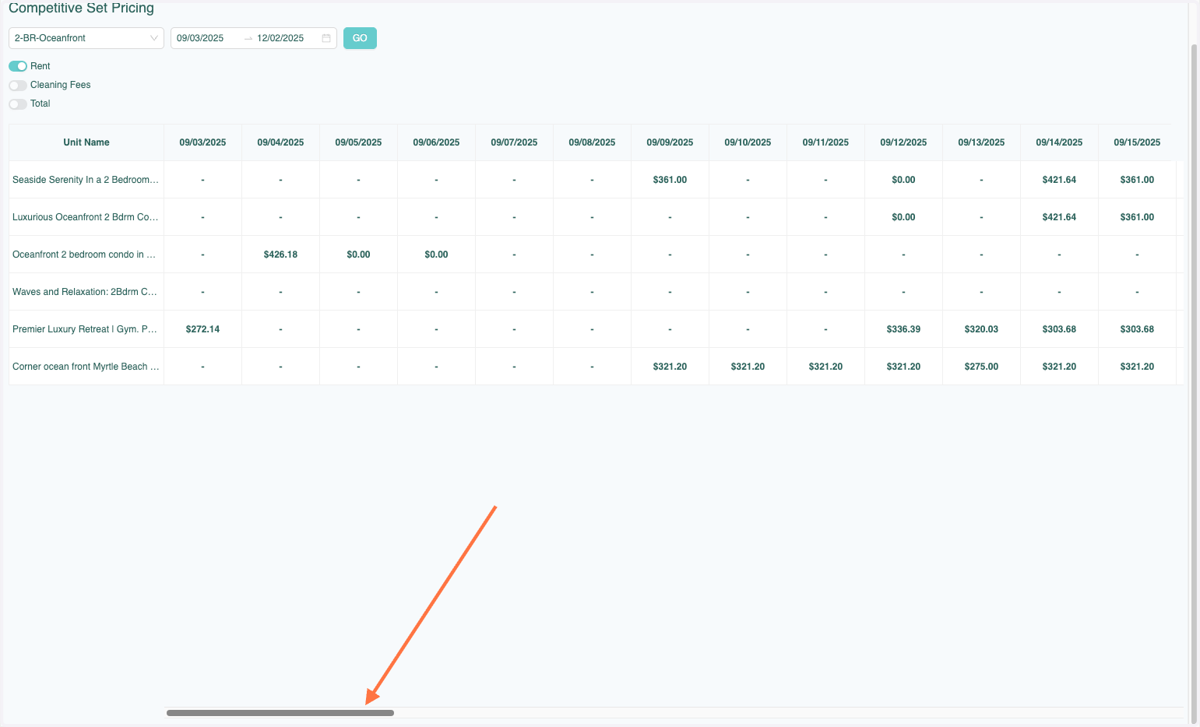Image resolution: width=1200 pixels, height=727 pixels.
Task: Click the end date 12/02/2025 field
Action: tap(280, 38)
